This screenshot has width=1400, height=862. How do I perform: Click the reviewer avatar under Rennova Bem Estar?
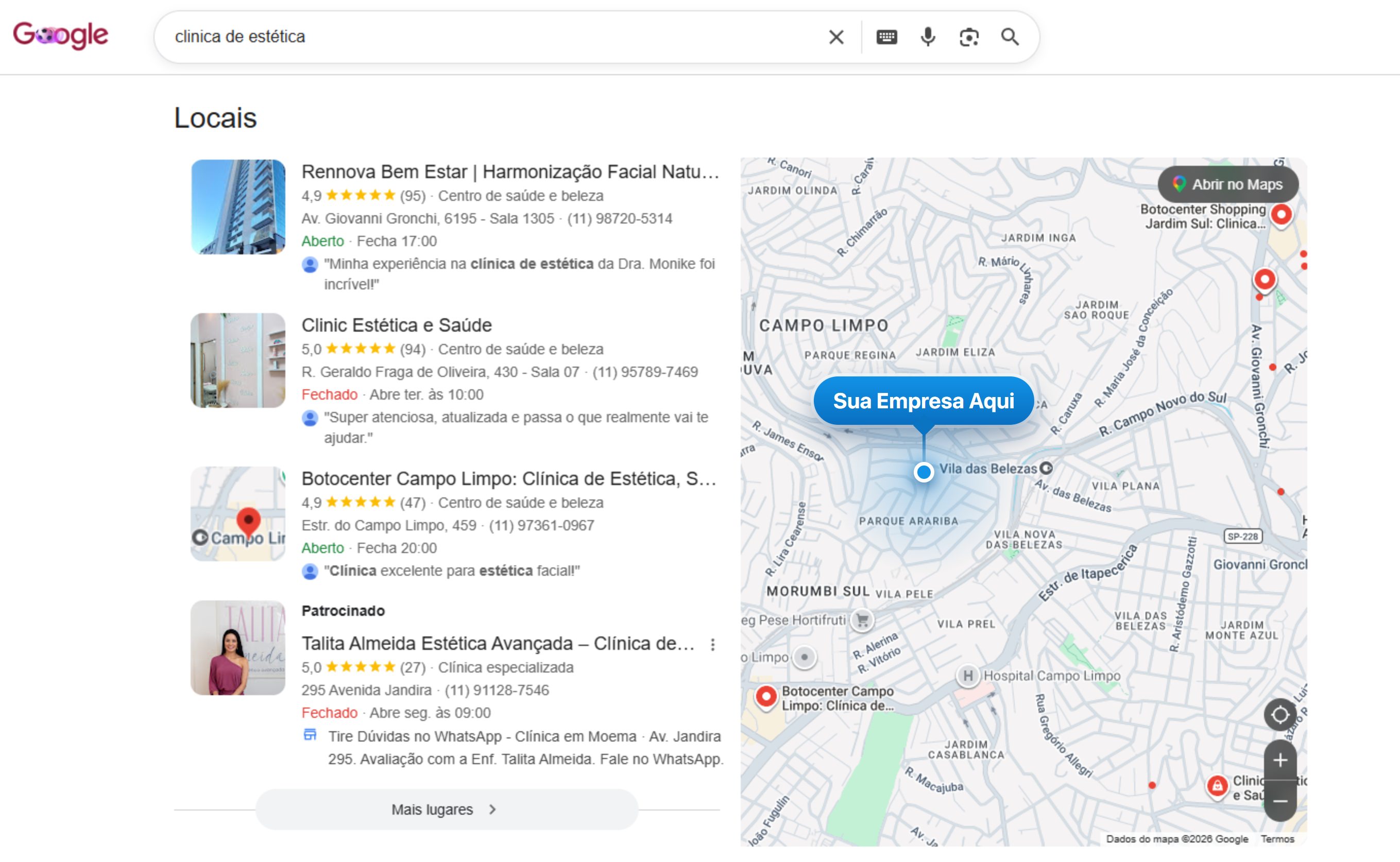[x=310, y=265]
